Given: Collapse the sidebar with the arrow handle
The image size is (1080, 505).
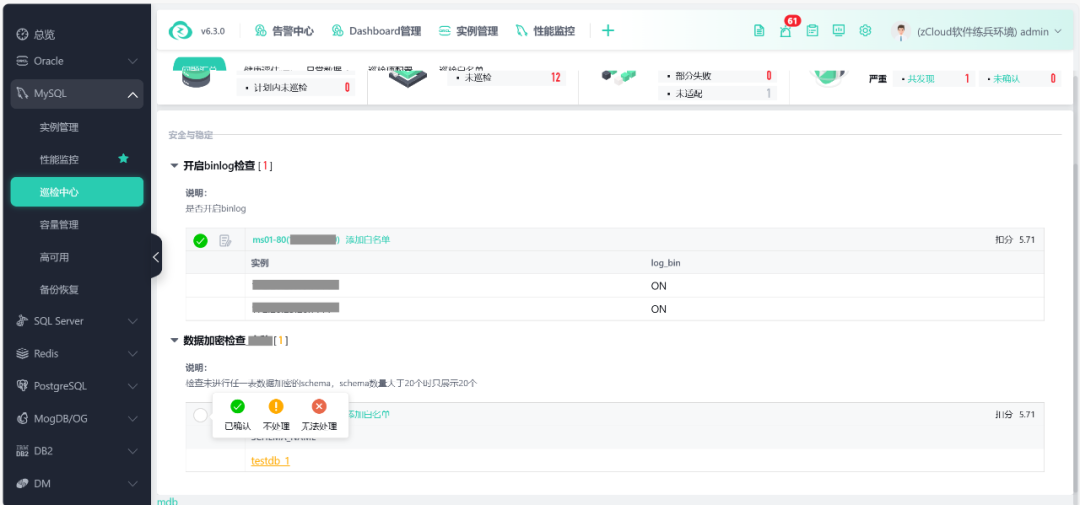Looking at the screenshot, I should pyautogui.click(x=156, y=256).
